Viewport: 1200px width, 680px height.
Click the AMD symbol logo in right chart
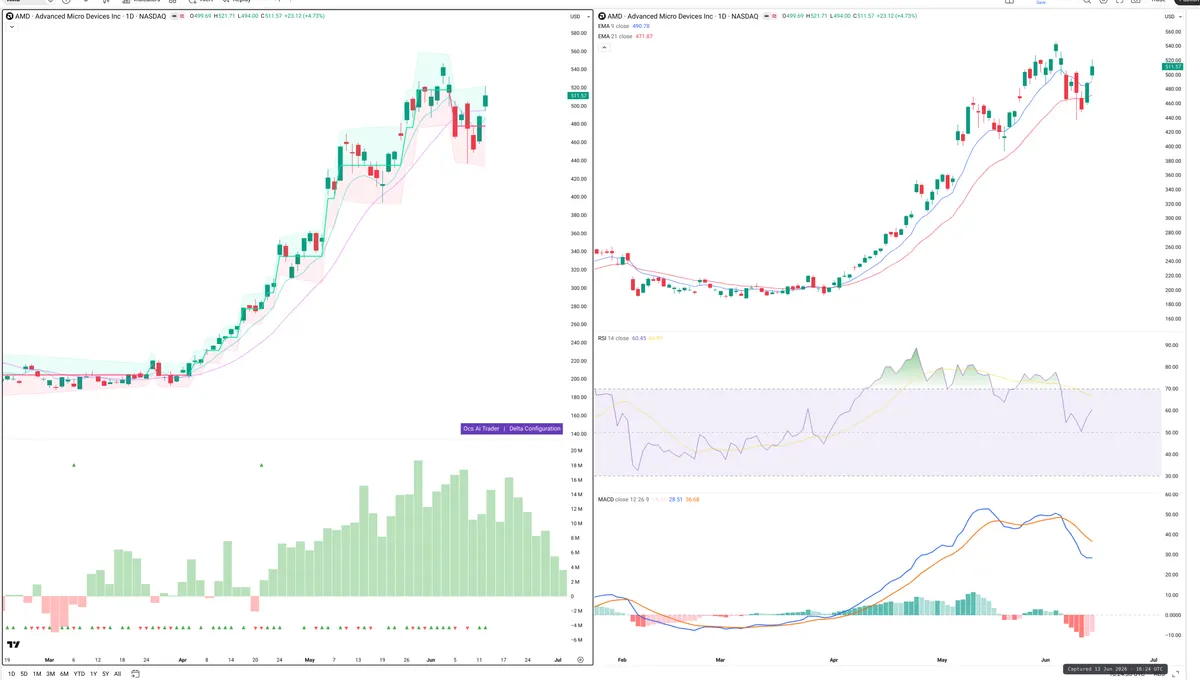602,16
